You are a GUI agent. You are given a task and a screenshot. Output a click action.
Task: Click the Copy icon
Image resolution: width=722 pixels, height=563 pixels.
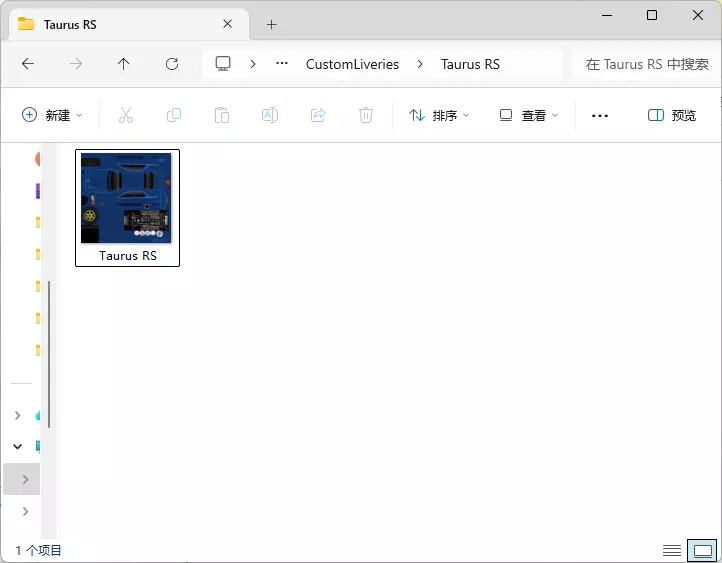(174, 115)
